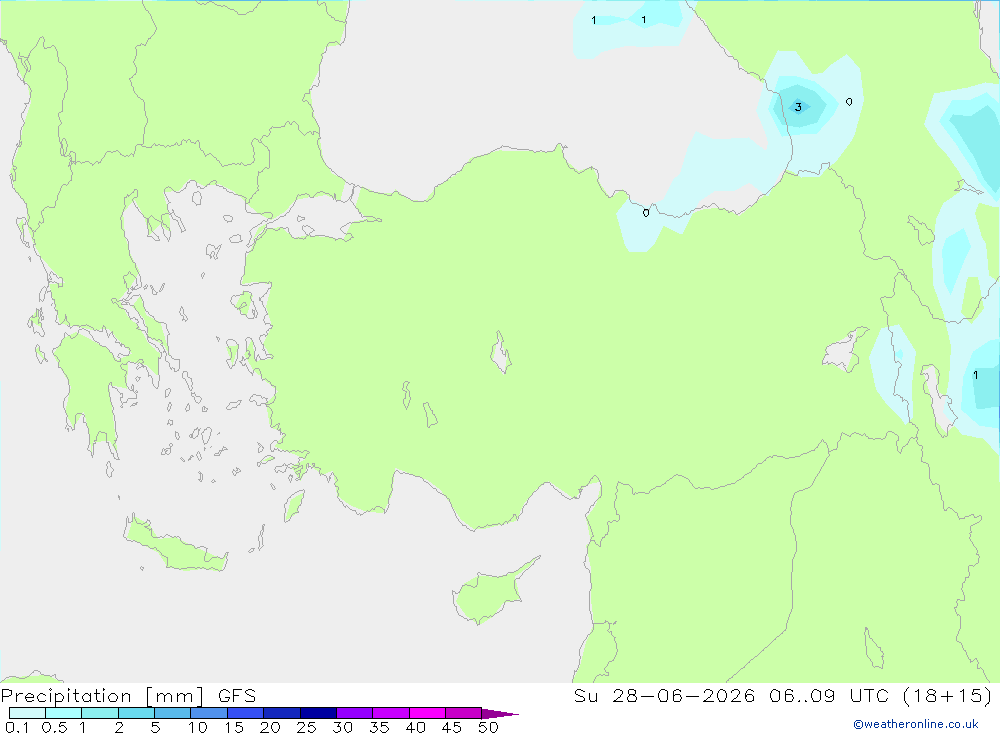Click the 0.1–0.5 mm palest cyan legend swatch
The height and width of the screenshot is (733, 1000).
point(27,713)
